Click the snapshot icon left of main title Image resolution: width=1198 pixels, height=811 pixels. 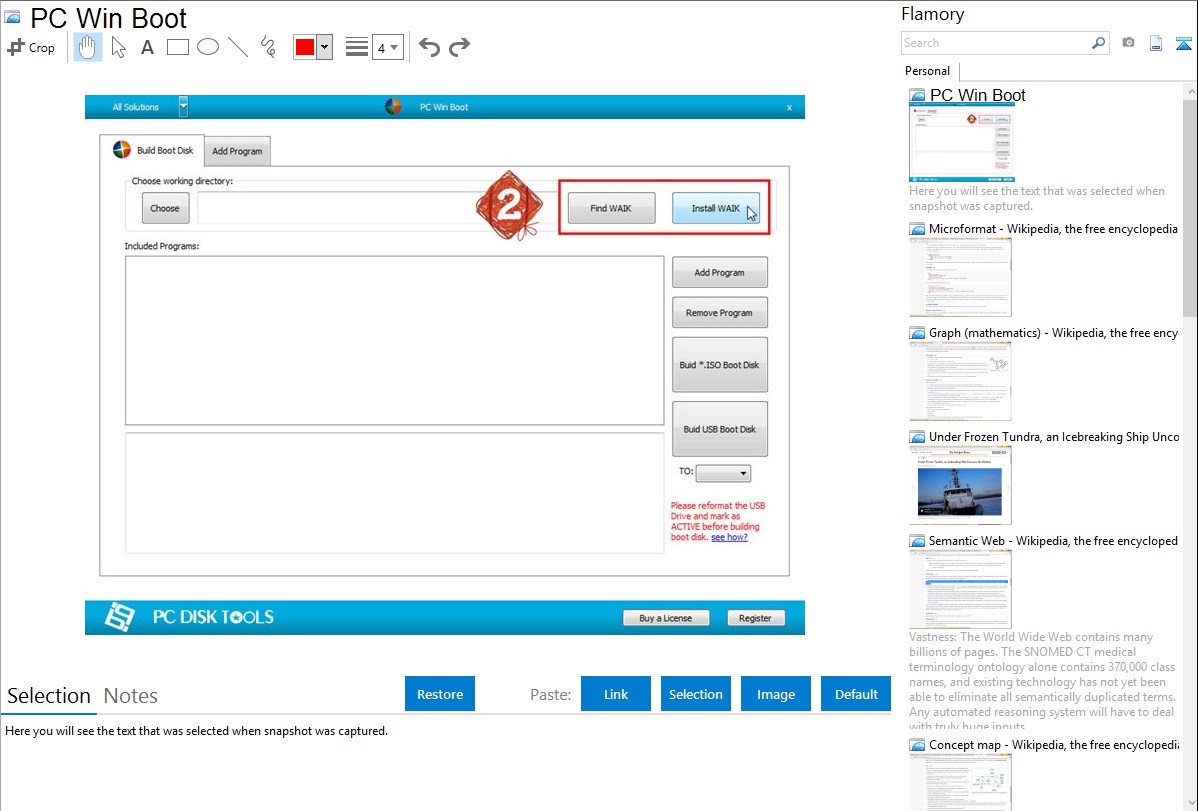[x=12, y=18]
